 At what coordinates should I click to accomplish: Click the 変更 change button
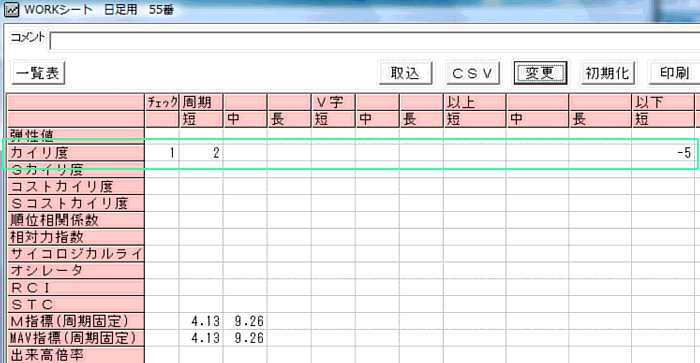tap(540, 73)
